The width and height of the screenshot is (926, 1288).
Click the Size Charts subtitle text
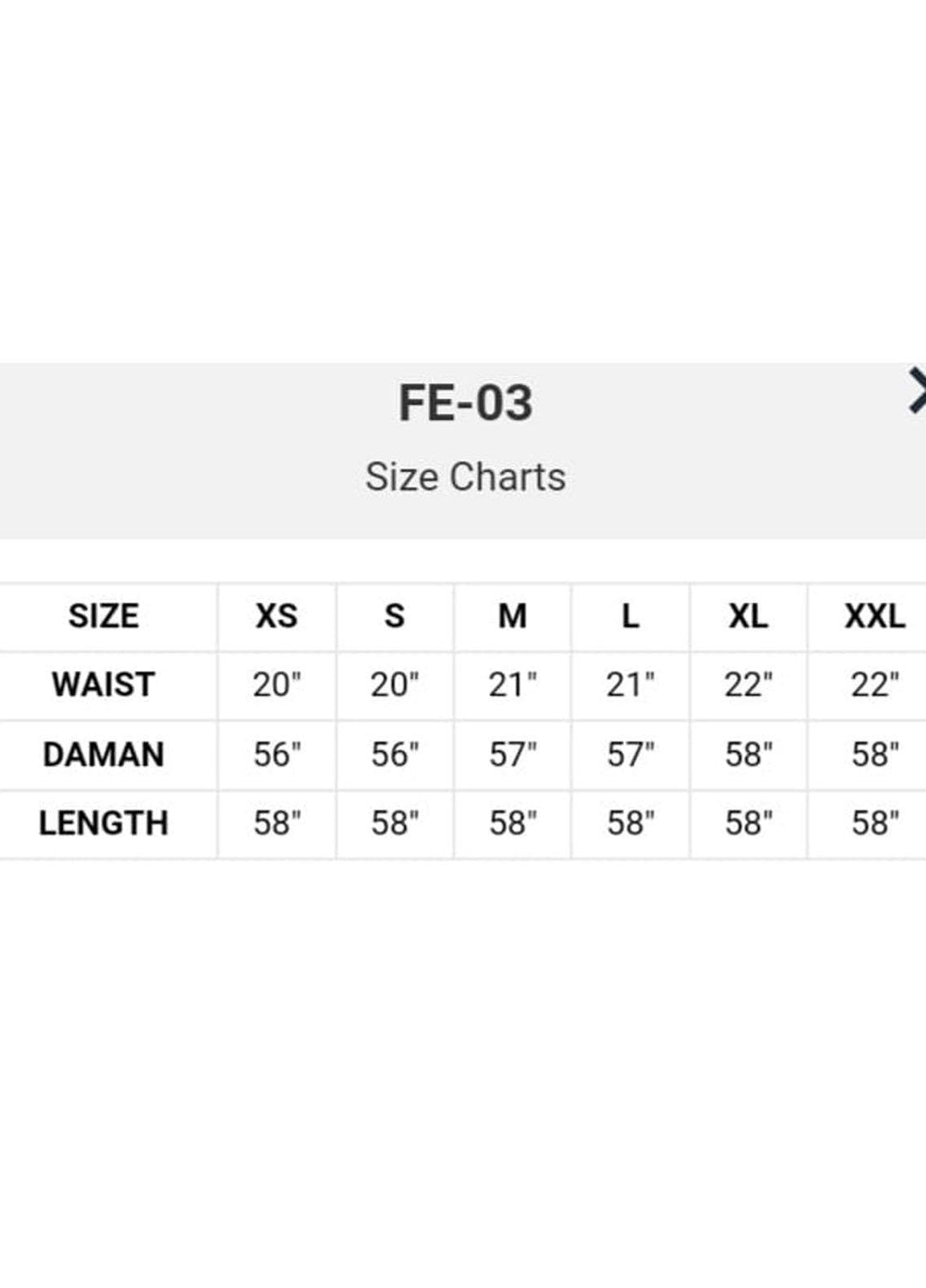click(466, 477)
